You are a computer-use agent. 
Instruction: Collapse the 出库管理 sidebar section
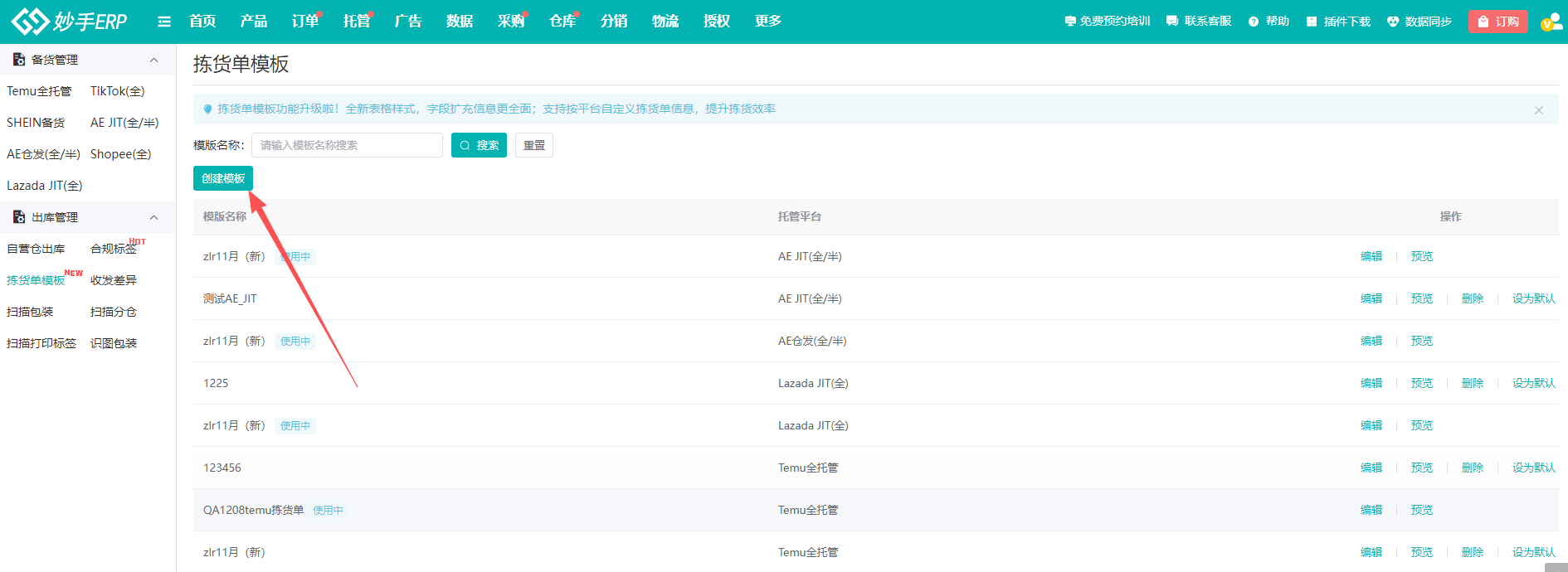tap(153, 217)
